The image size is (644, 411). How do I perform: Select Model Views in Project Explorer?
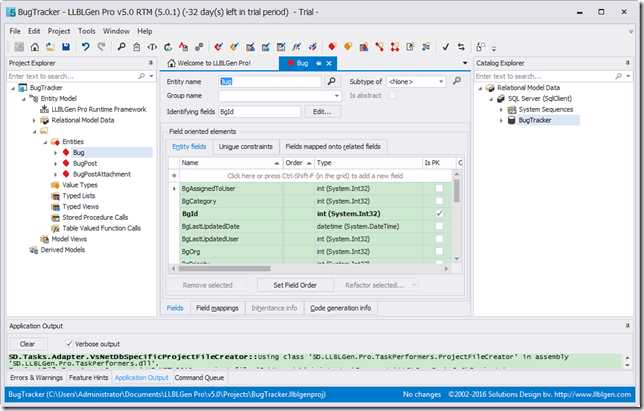coord(69,239)
